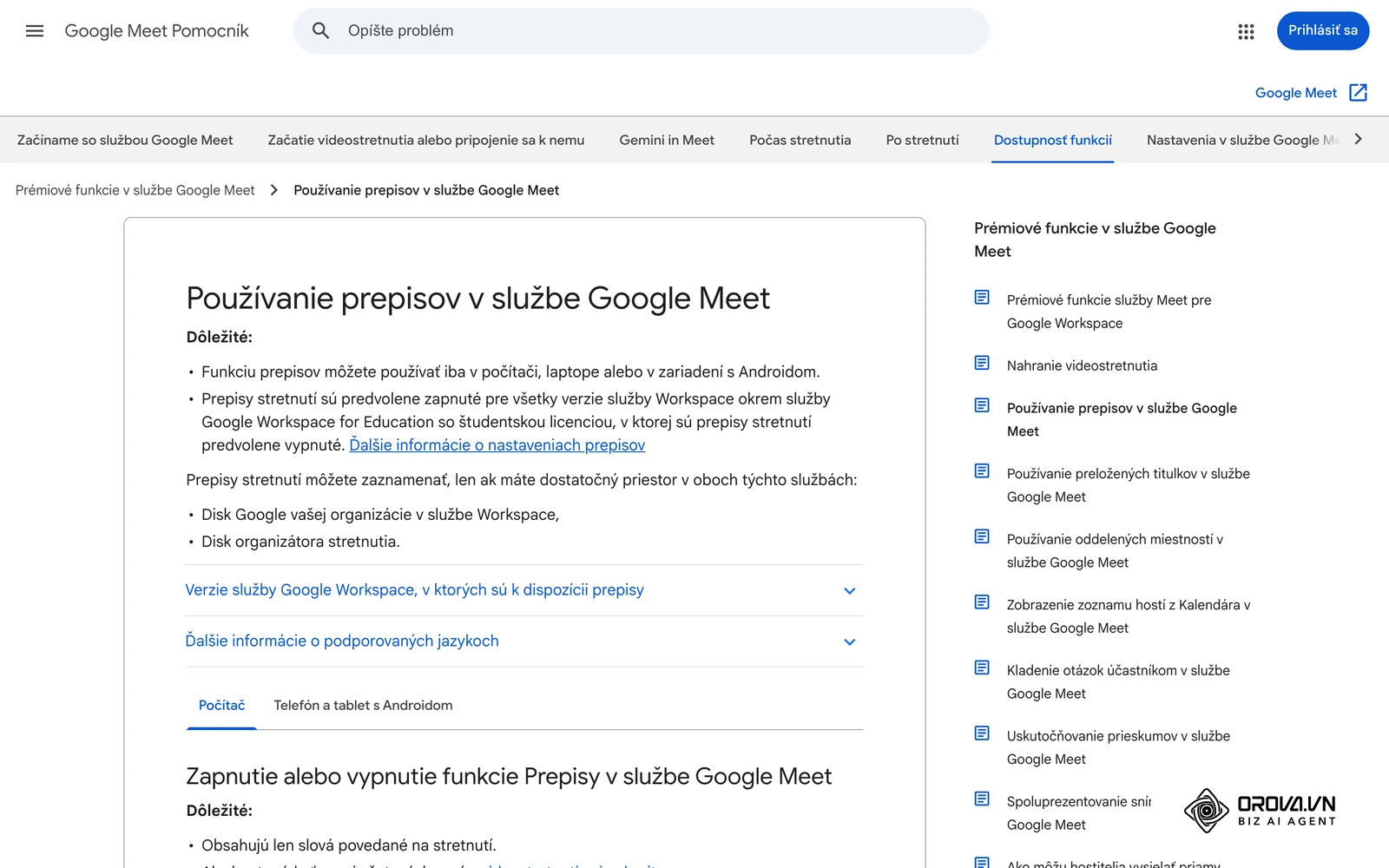1389x868 pixels.
Task: Open Gemini in Meet tab
Action: coord(667,140)
